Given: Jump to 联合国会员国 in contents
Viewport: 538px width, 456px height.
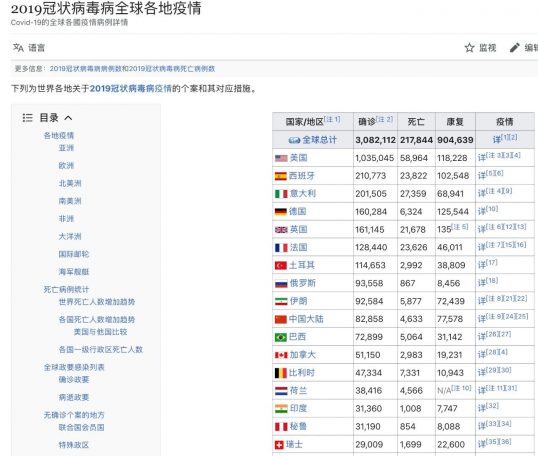Looking at the screenshot, I should click(x=81, y=428).
